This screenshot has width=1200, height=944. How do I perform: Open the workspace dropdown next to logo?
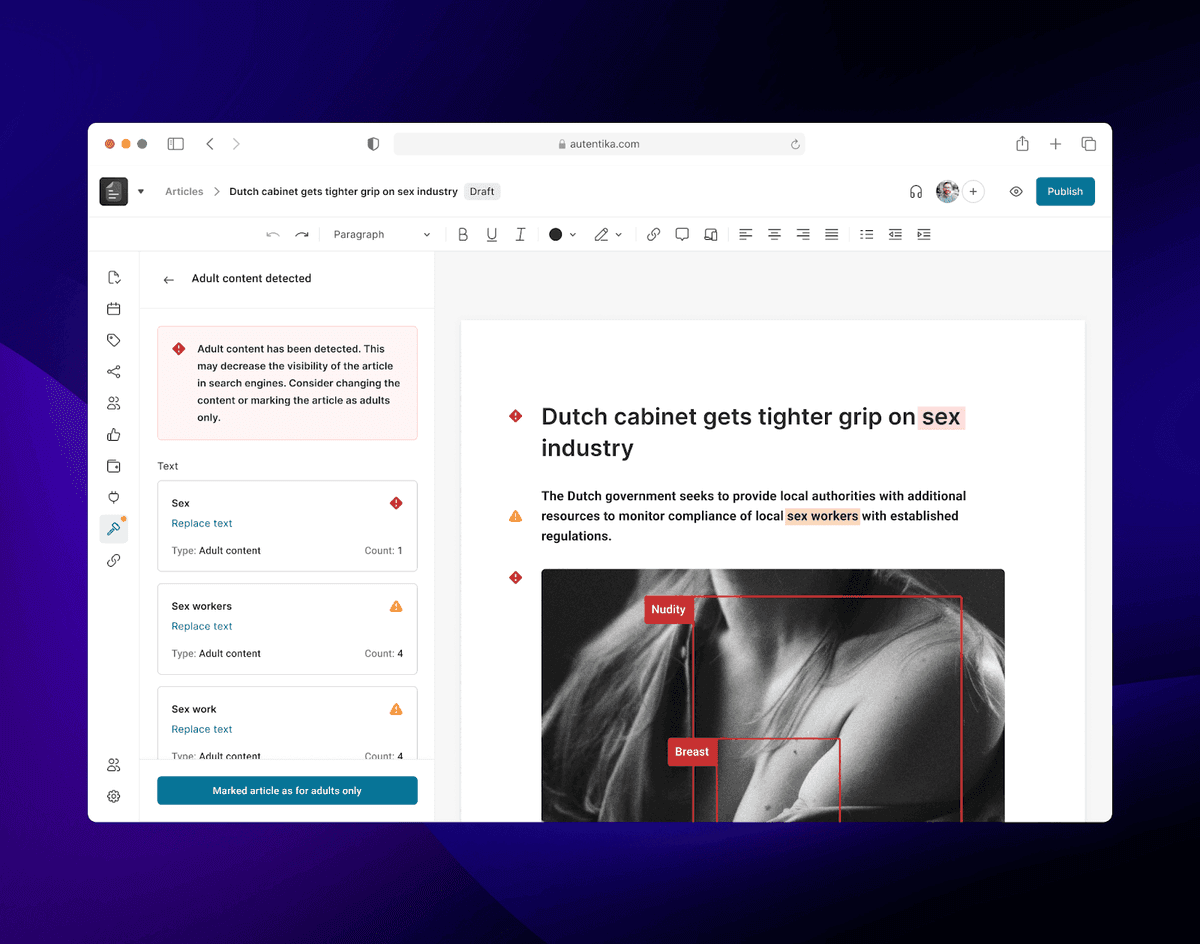point(141,192)
